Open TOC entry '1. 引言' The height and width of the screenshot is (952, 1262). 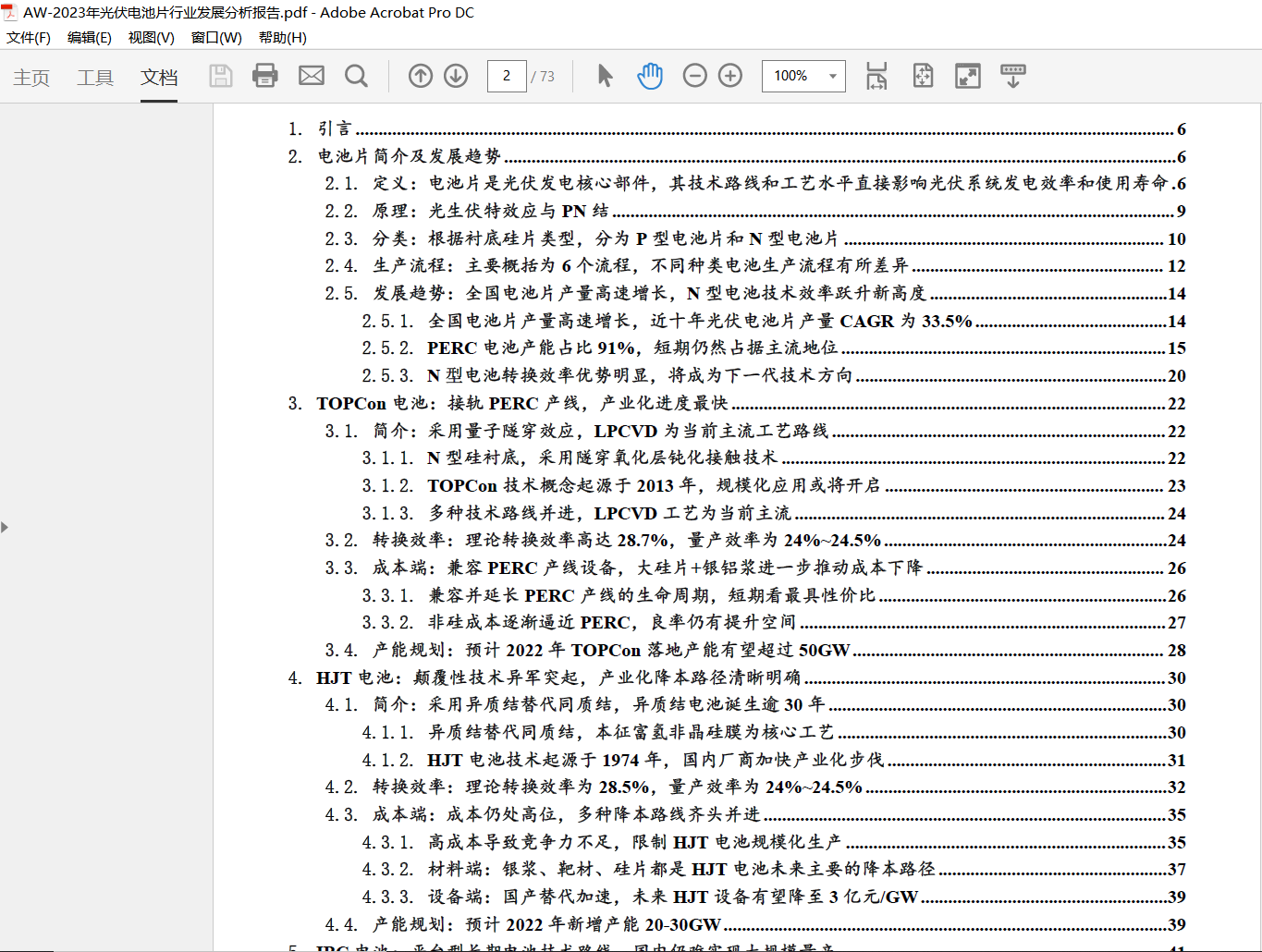(737, 128)
